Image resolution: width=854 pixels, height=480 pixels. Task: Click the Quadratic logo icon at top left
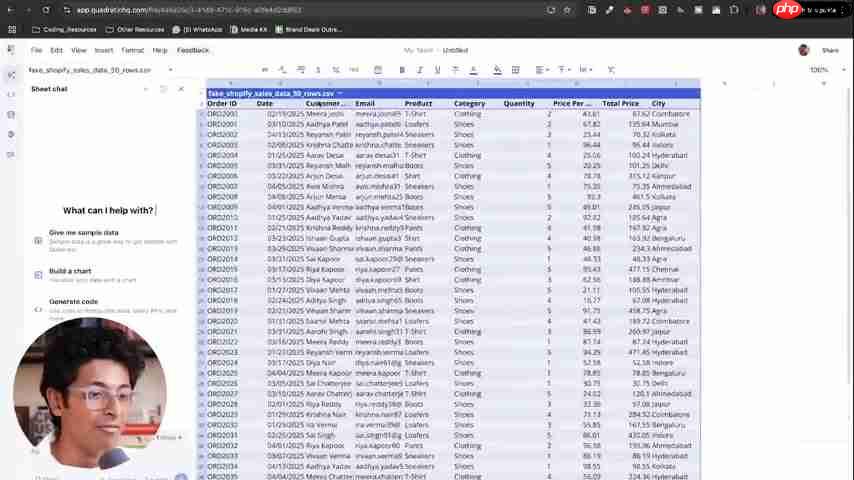click(x=11, y=50)
